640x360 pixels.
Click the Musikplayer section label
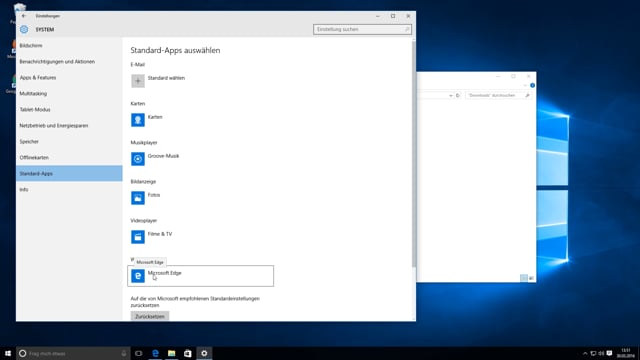coord(144,142)
